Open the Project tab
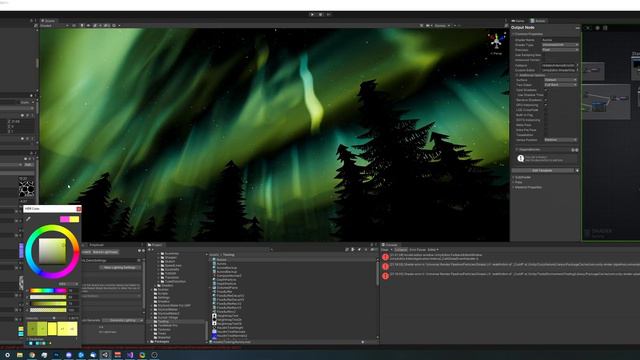Viewport: 640px width, 360px height. tap(155, 245)
